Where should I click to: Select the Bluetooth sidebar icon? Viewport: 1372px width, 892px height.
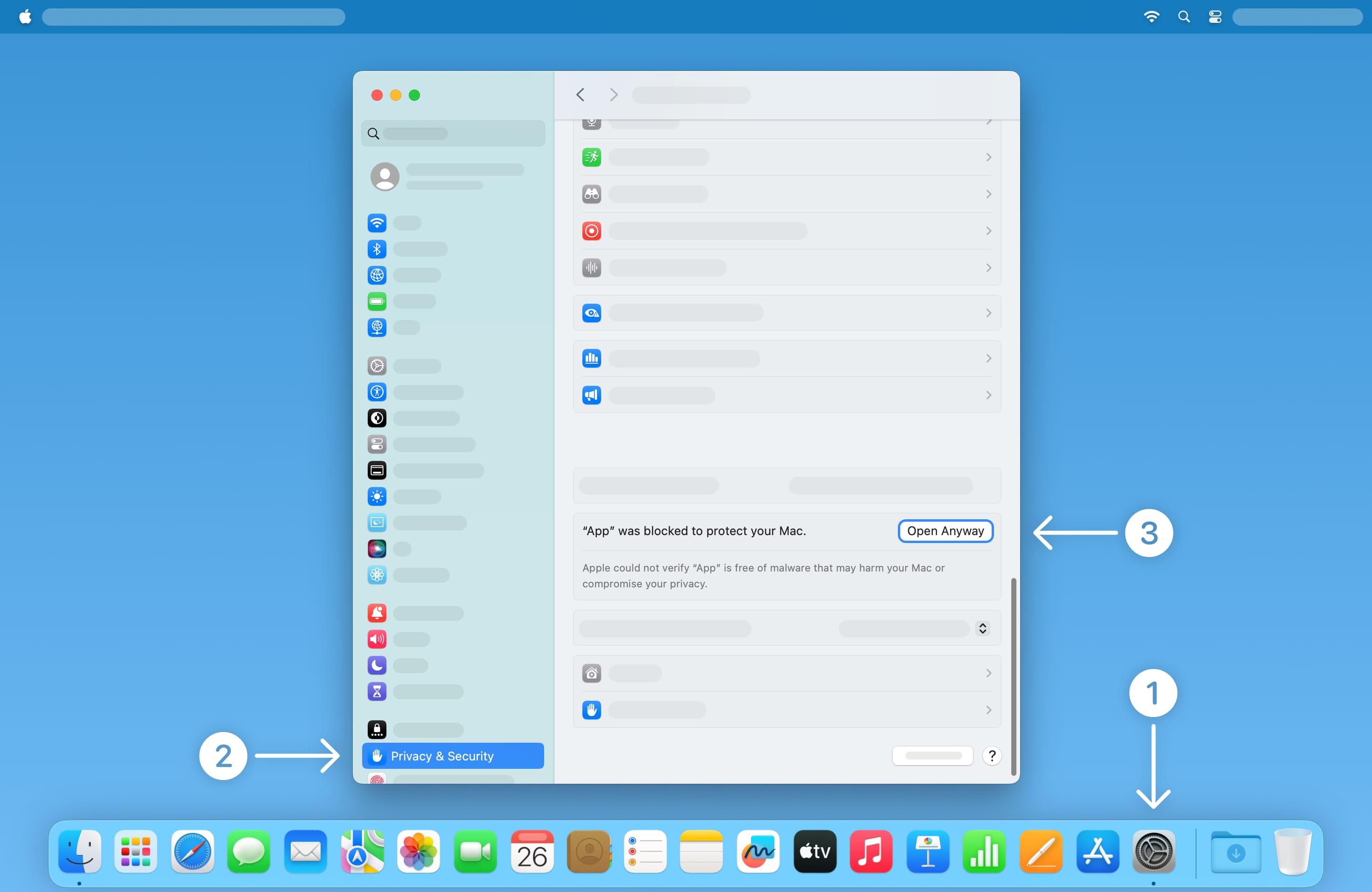pyautogui.click(x=377, y=249)
